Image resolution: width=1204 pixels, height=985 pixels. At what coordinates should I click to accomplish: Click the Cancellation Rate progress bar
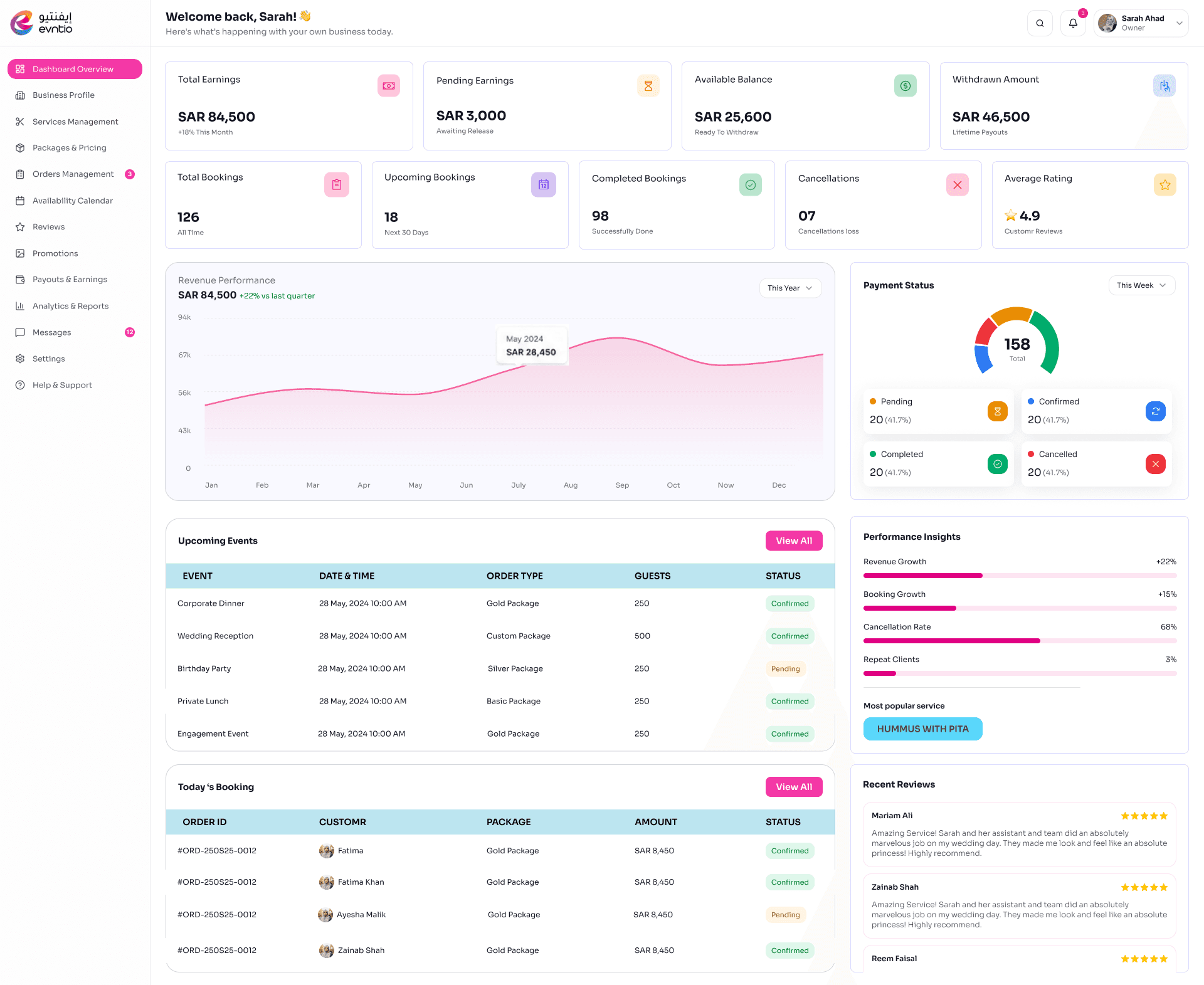click(1020, 641)
